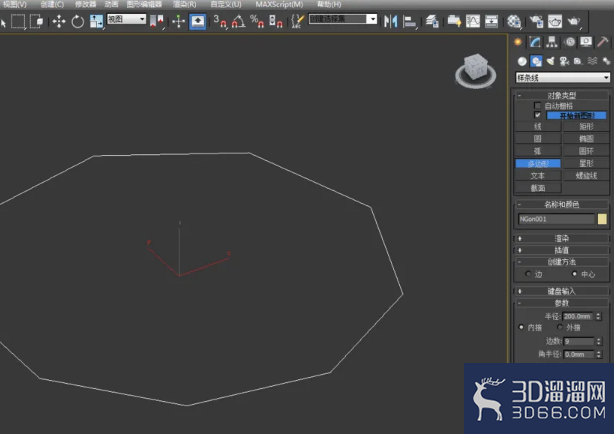Viewport: 614px width, 434px height.
Task: Select the rectangular selection region tool
Action: 18,21
